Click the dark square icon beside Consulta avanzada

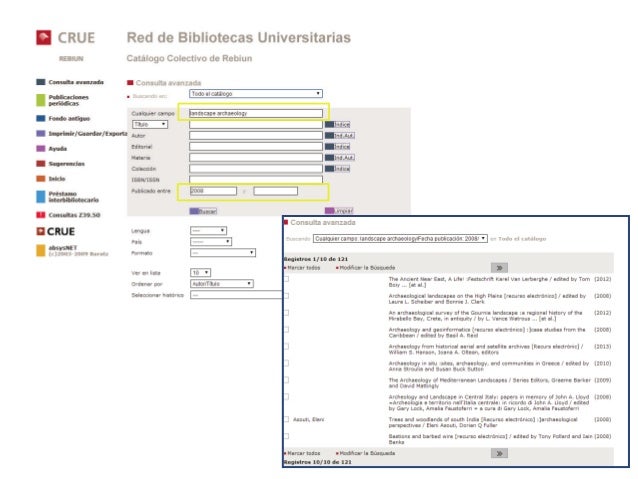point(40,82)
